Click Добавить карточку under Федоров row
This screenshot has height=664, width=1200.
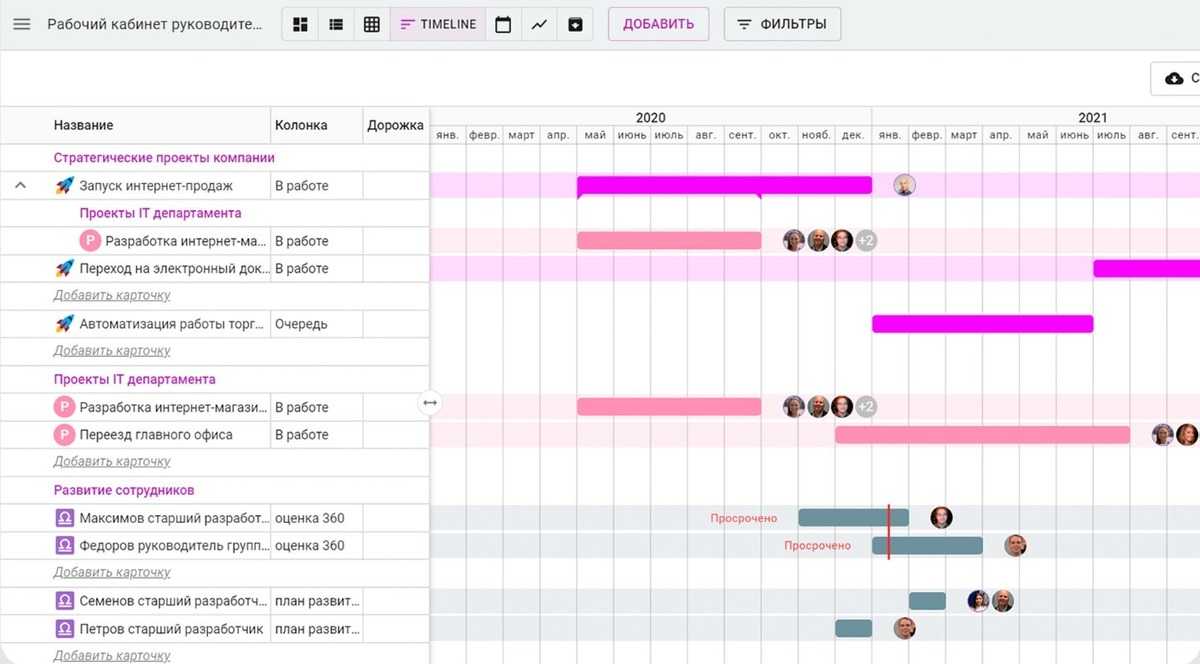coord(112,572)
